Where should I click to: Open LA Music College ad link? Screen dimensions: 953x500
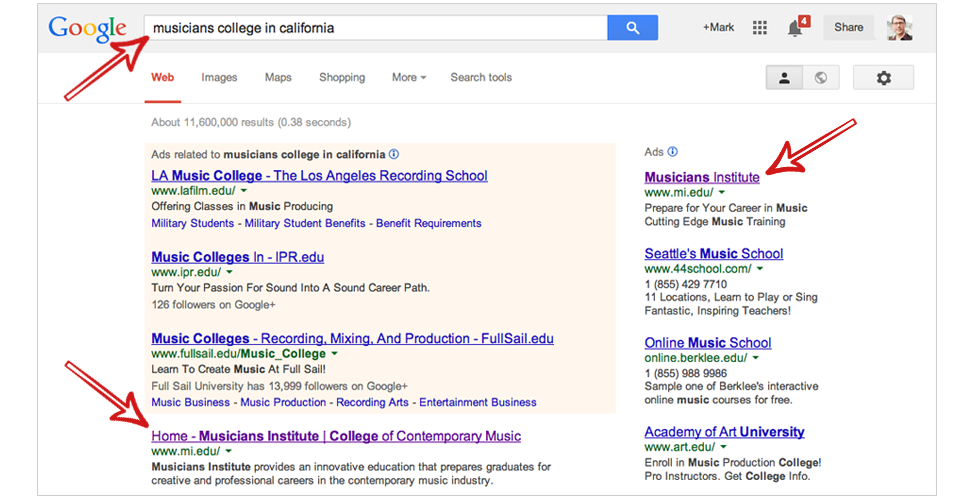tap(319, 176)
